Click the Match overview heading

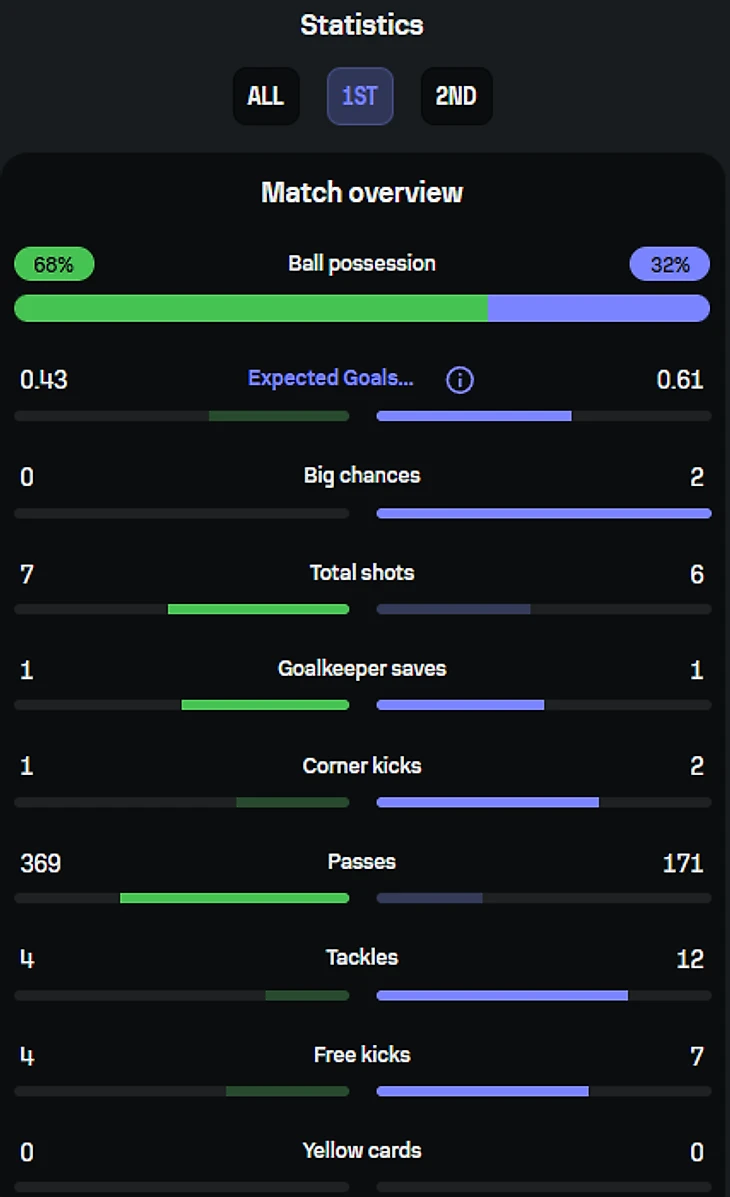tap(362, 192)
